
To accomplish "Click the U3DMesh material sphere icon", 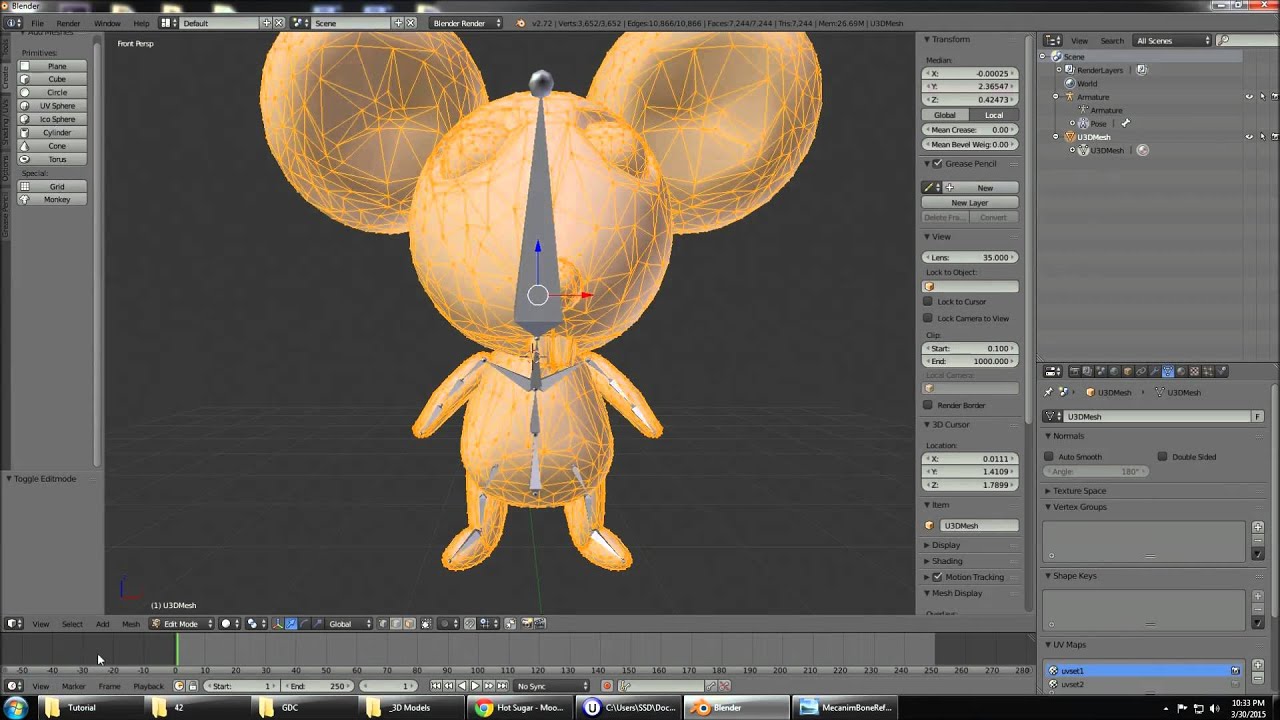I will point(1142,150).
